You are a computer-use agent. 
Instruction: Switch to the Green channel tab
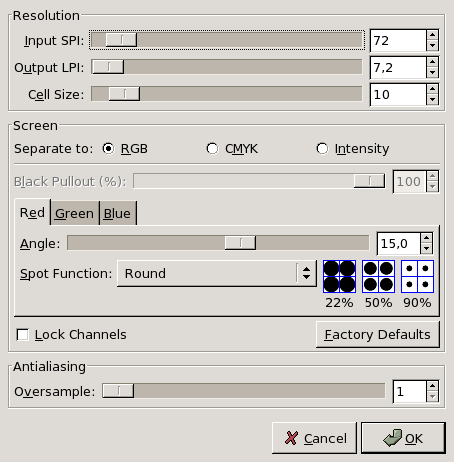coord(75,213)
